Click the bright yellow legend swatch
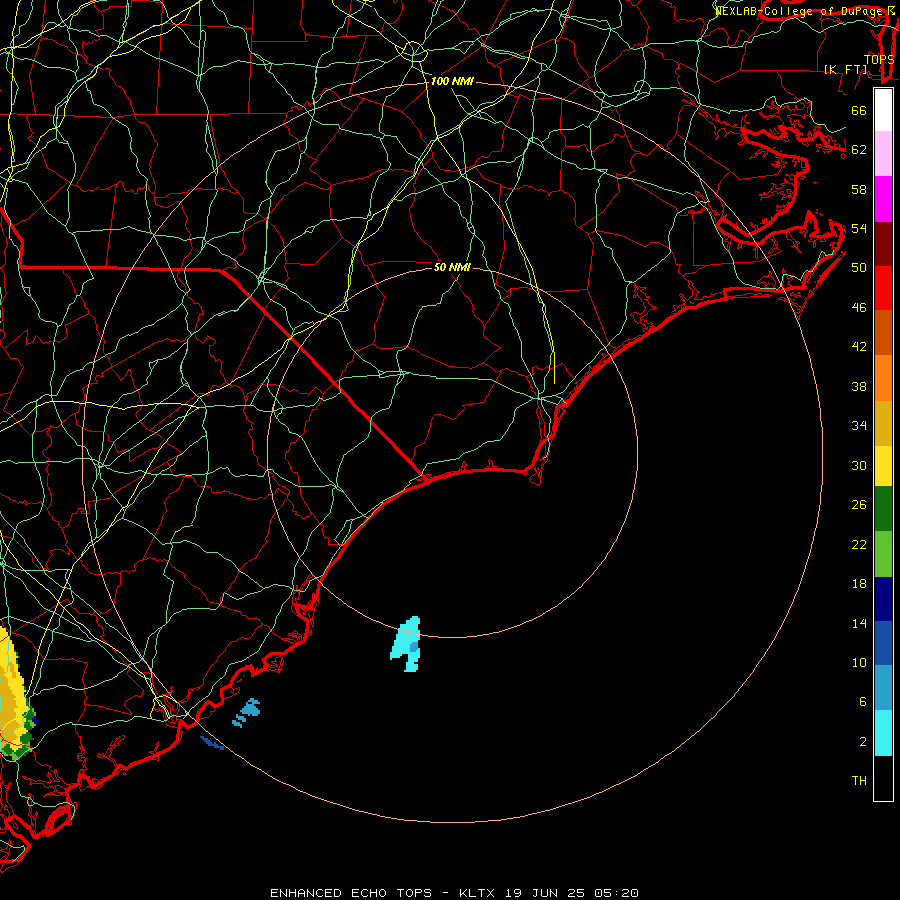The width and height of the screenshot is (900, 900). (883, 465)
